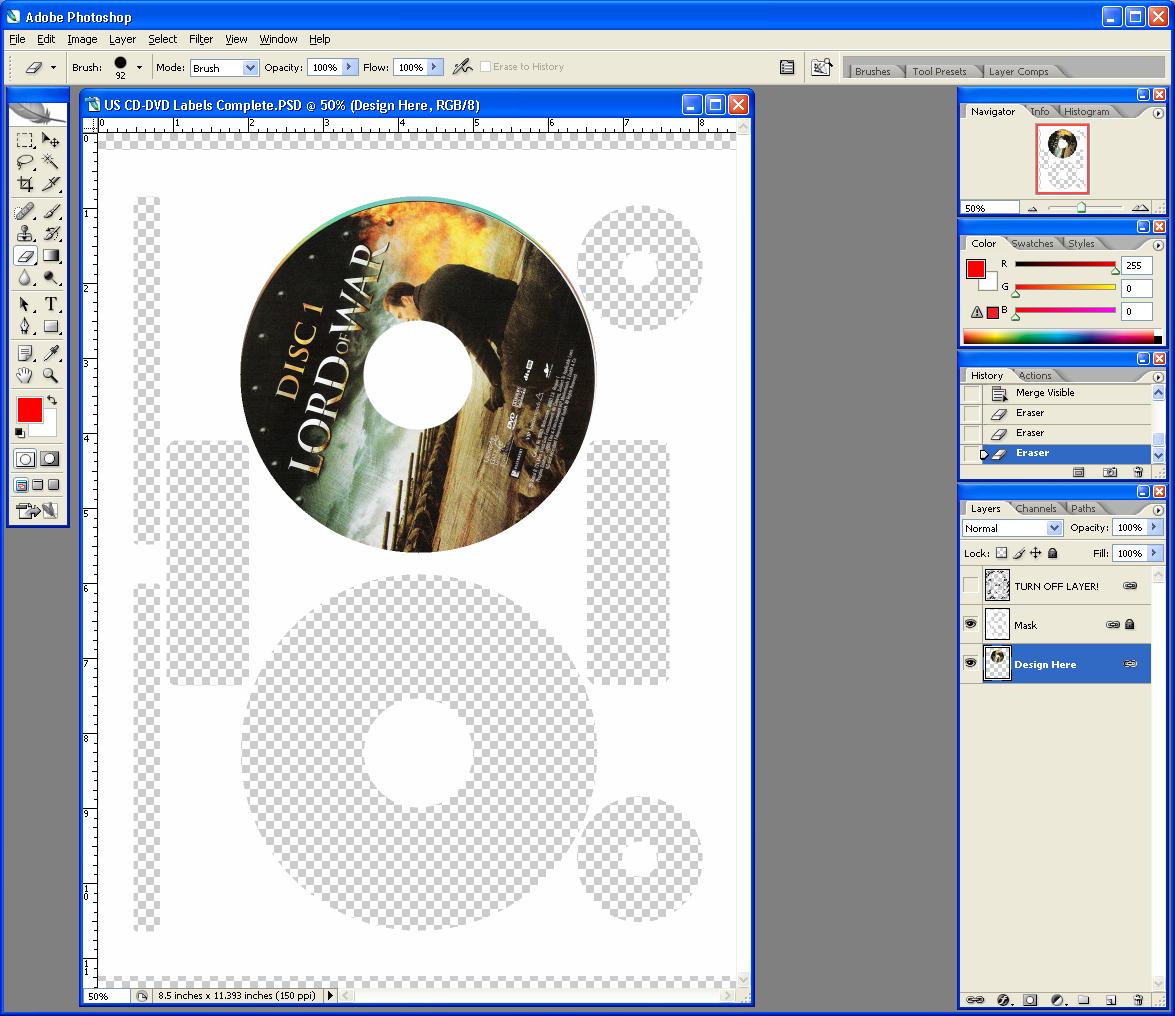Hide the Mask layer

coord(970,624)
